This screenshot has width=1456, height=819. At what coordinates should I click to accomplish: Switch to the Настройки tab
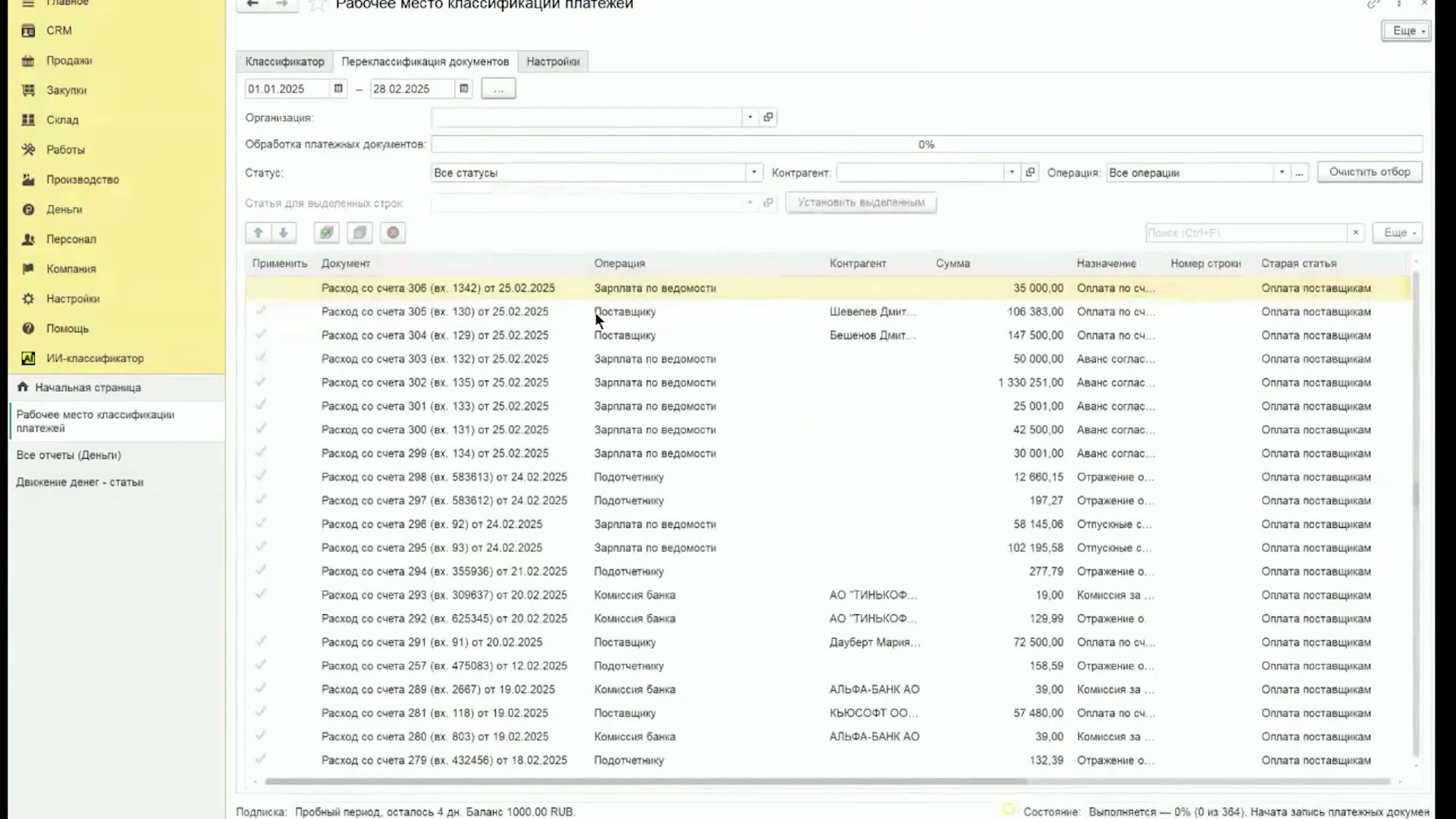[x=553, y=61]
